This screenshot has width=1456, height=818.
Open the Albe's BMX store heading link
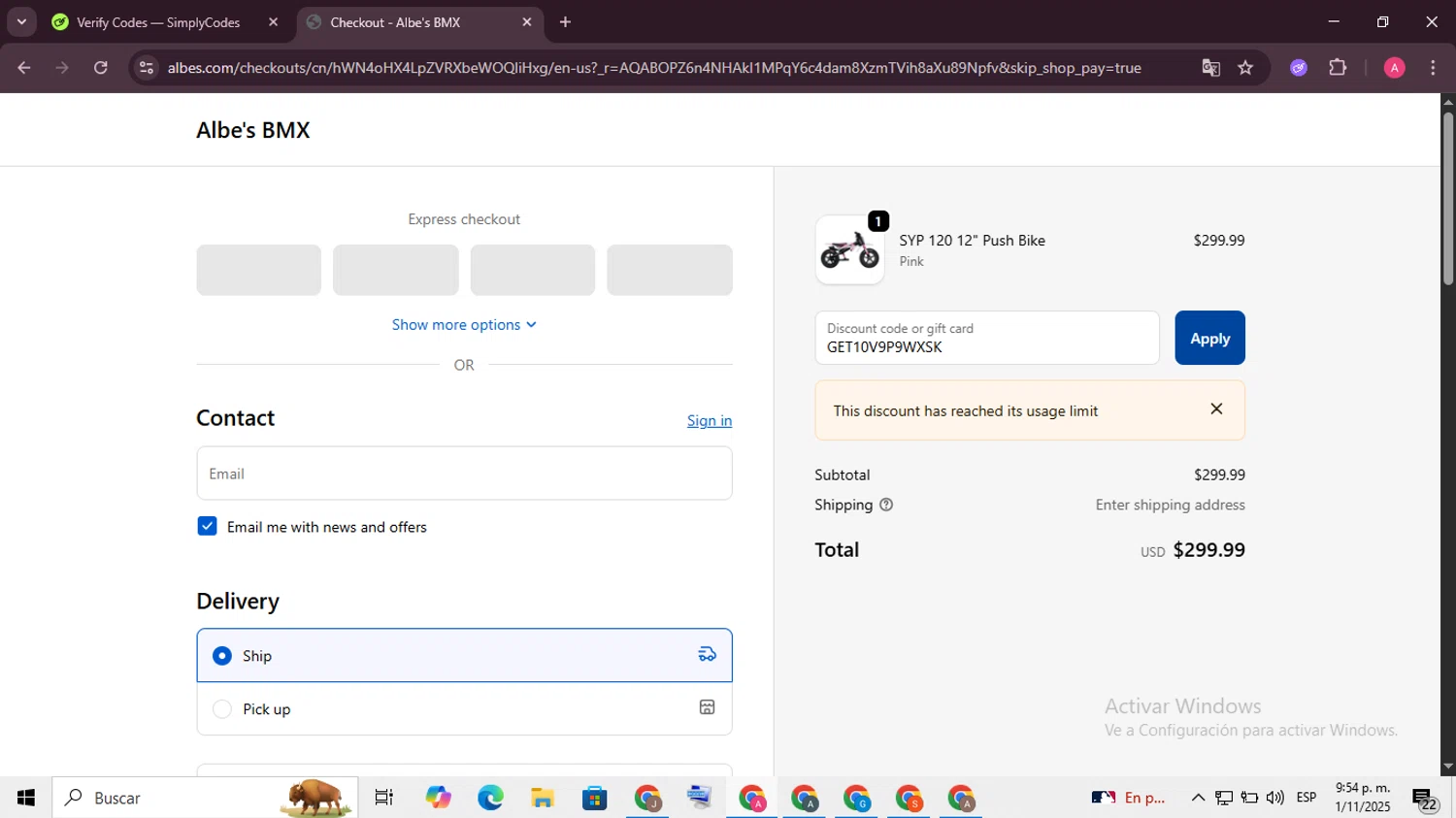pyautogui.click(x=253, y=130)
